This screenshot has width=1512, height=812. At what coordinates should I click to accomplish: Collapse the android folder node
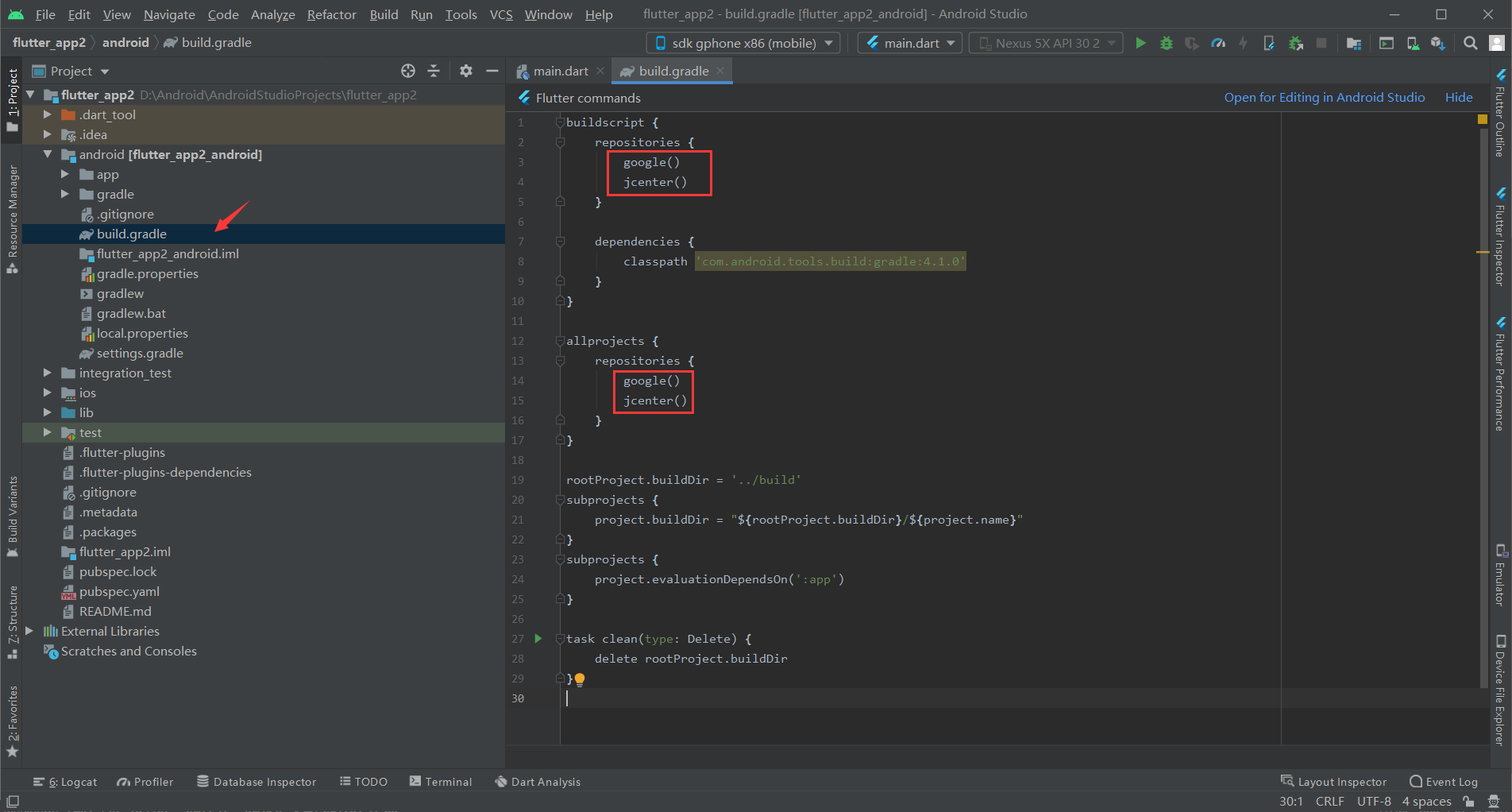[48, 154]
